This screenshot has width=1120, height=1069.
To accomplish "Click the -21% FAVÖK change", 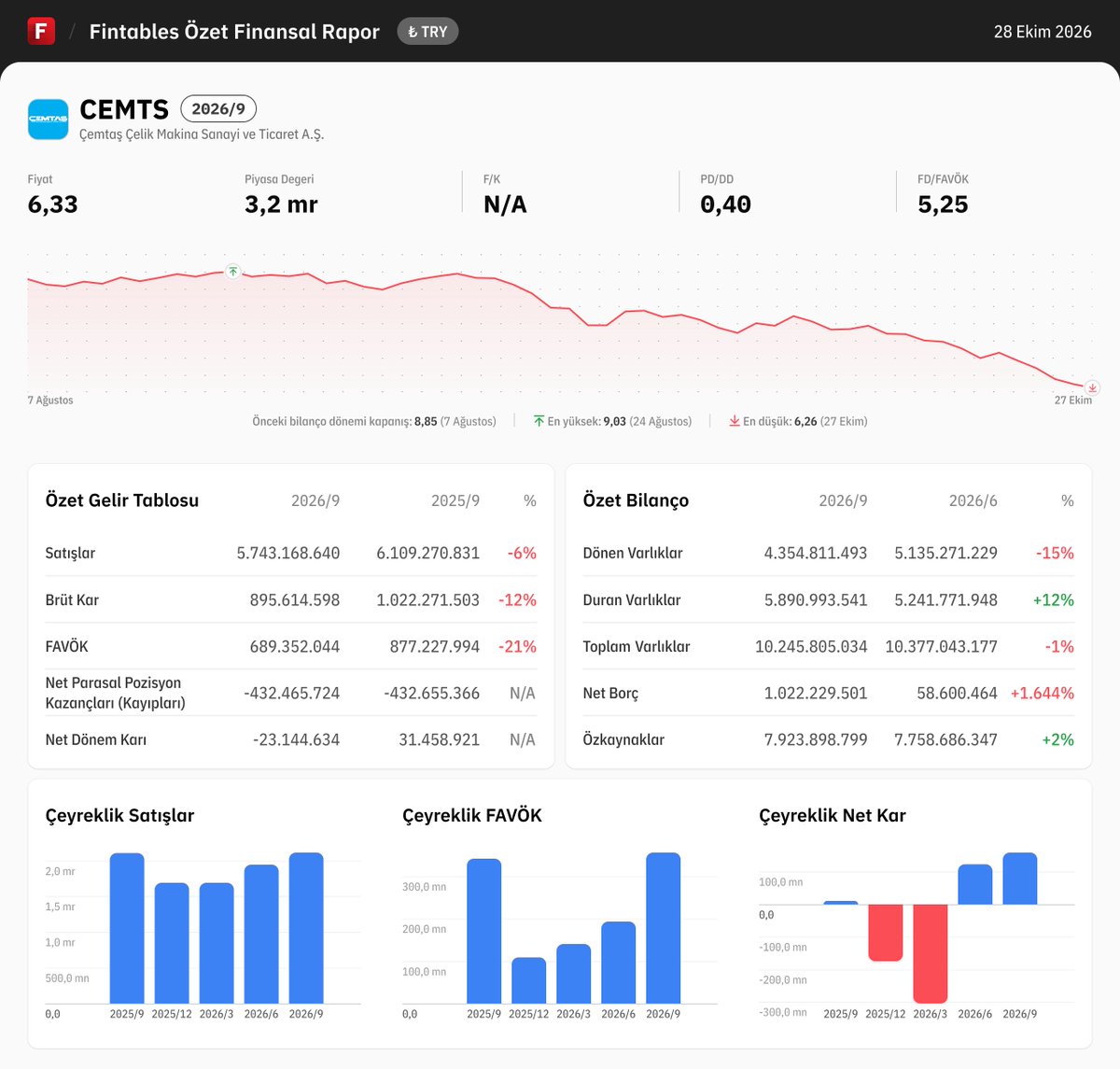I will [x=517, y=646].
